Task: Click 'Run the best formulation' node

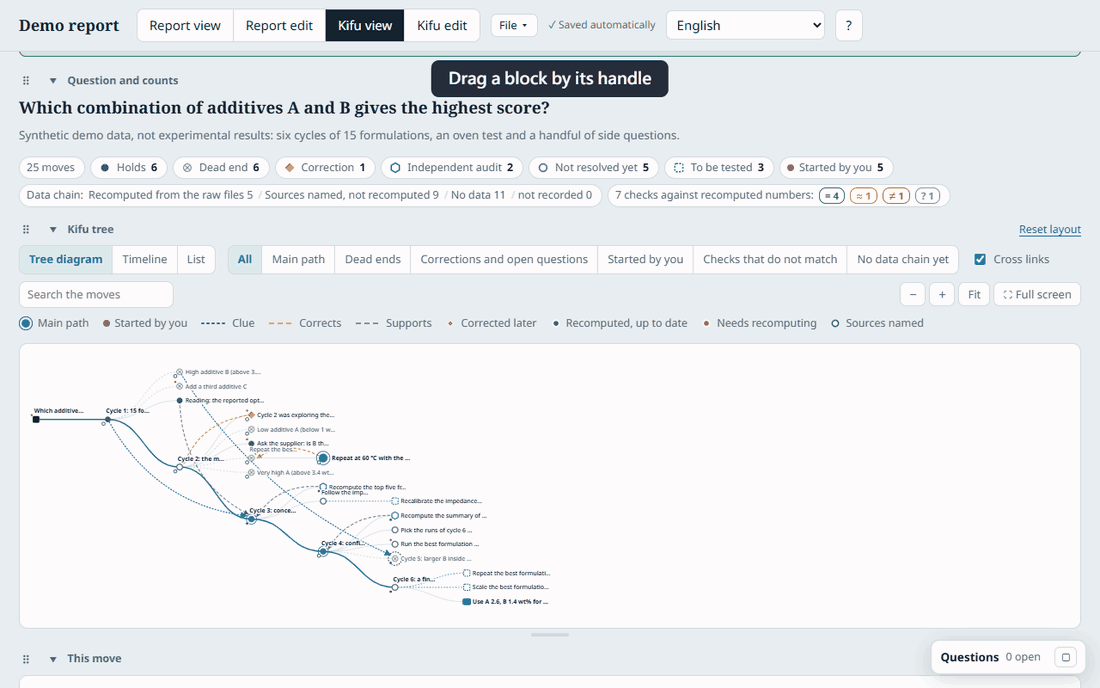Action: tap(395, 544)
